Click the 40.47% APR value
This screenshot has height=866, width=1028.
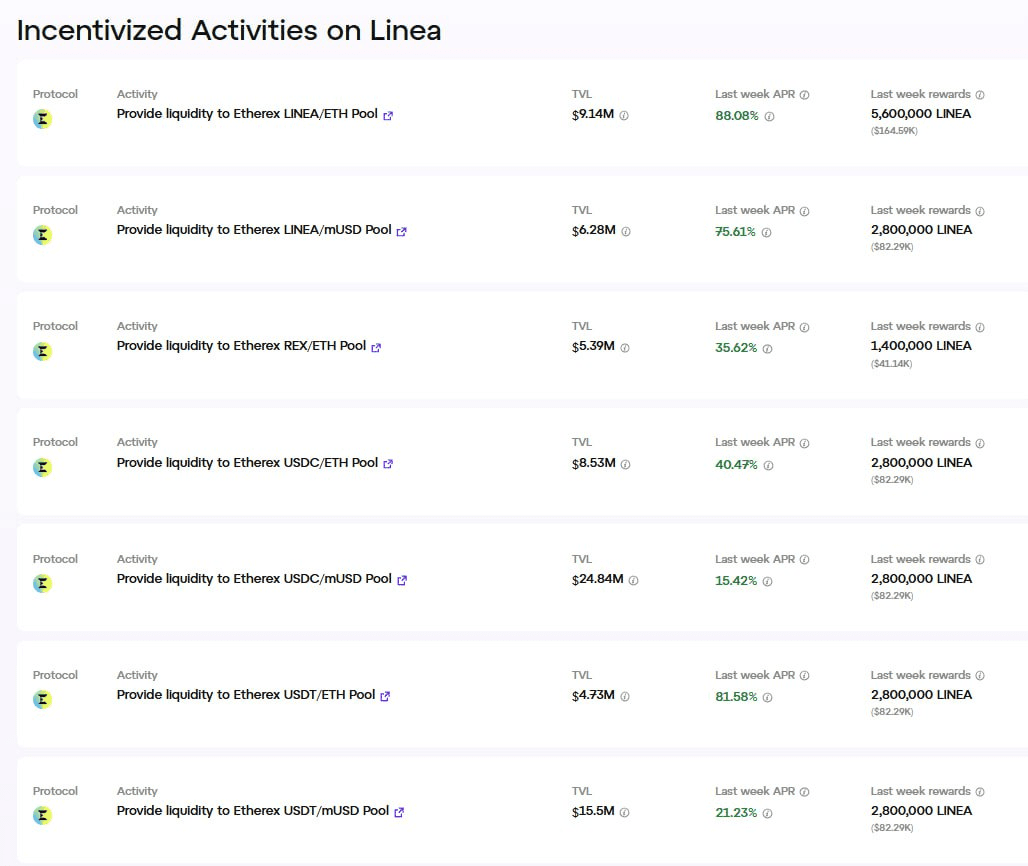(x=736, y=465)
